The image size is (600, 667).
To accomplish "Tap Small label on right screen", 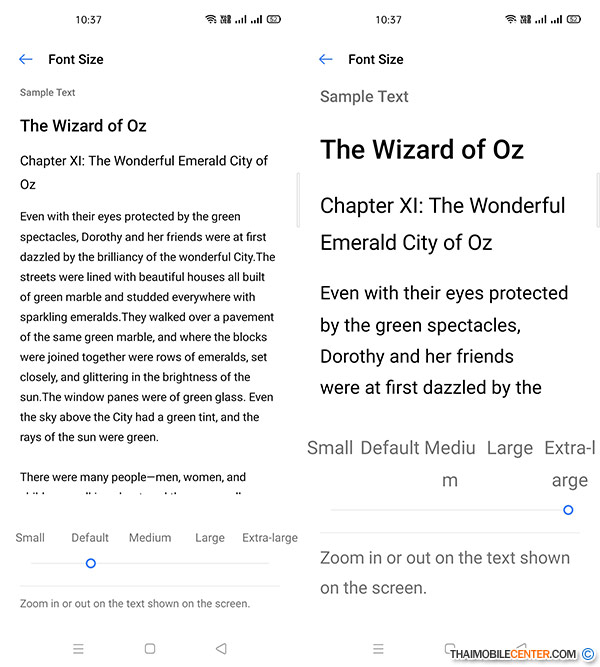I will (330, 448).
